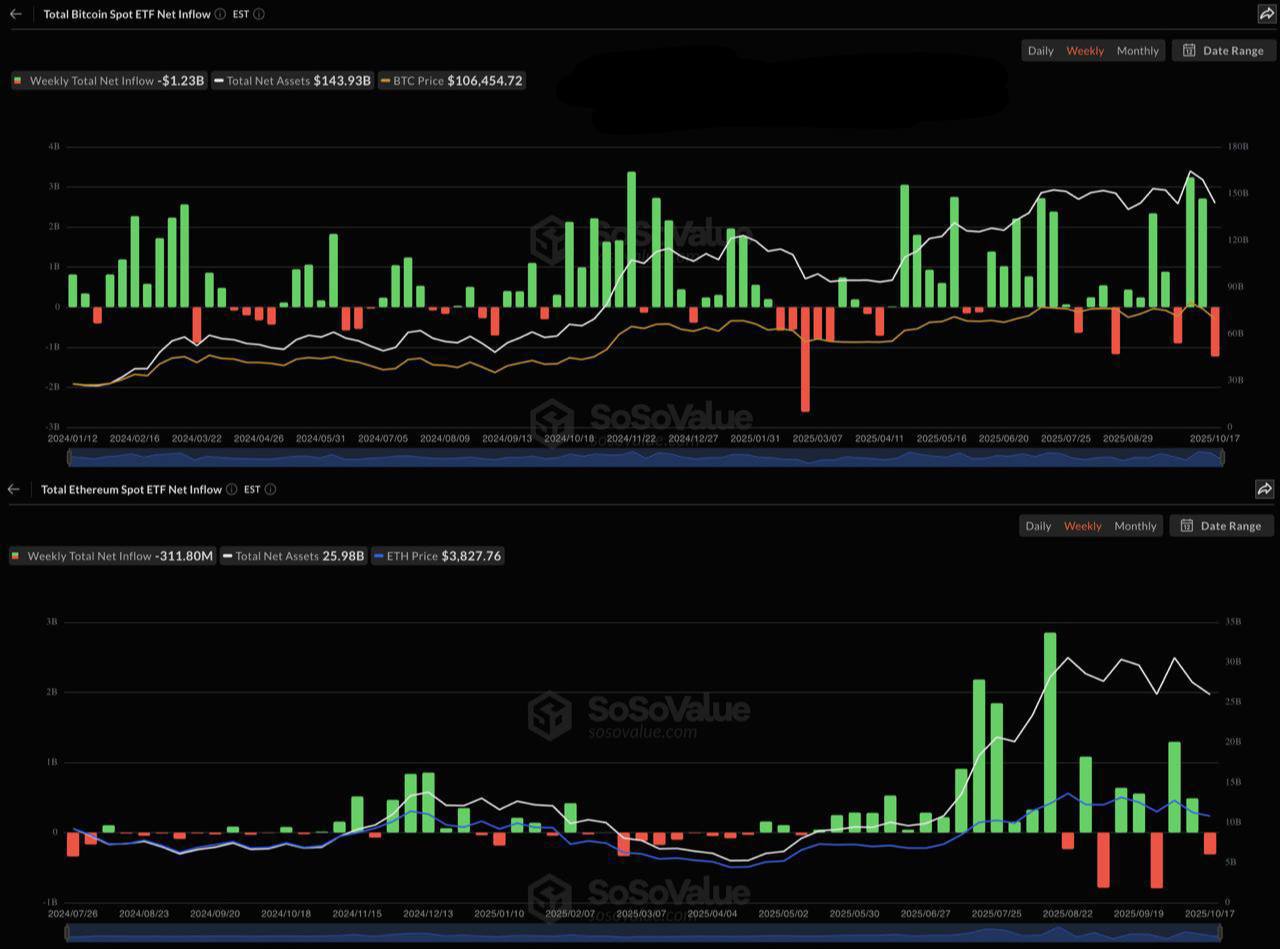Click share icon on Ethereum ETF chart

1264,489
